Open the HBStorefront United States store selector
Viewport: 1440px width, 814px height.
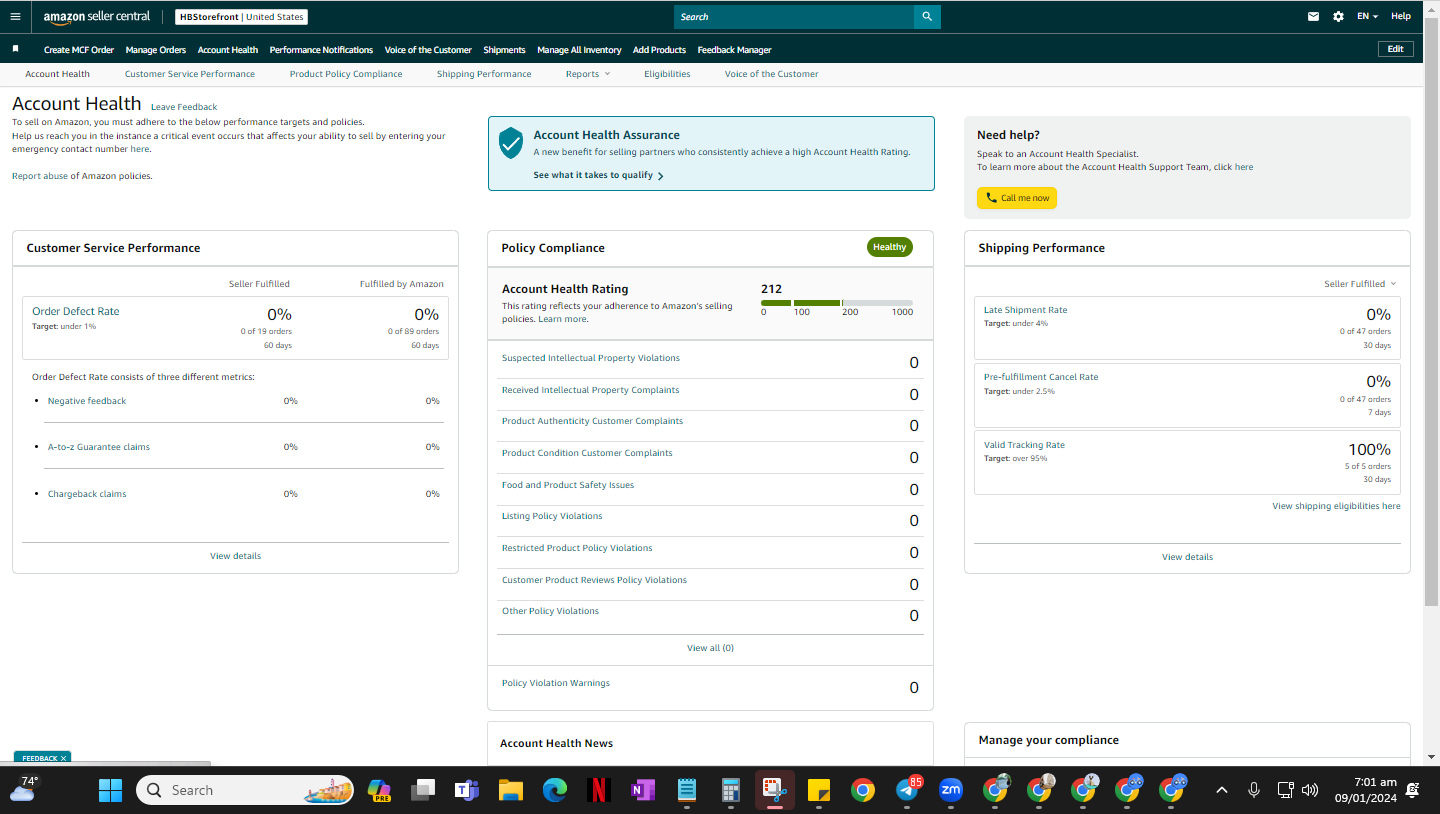pyautogui.click(x=241, y=17)
